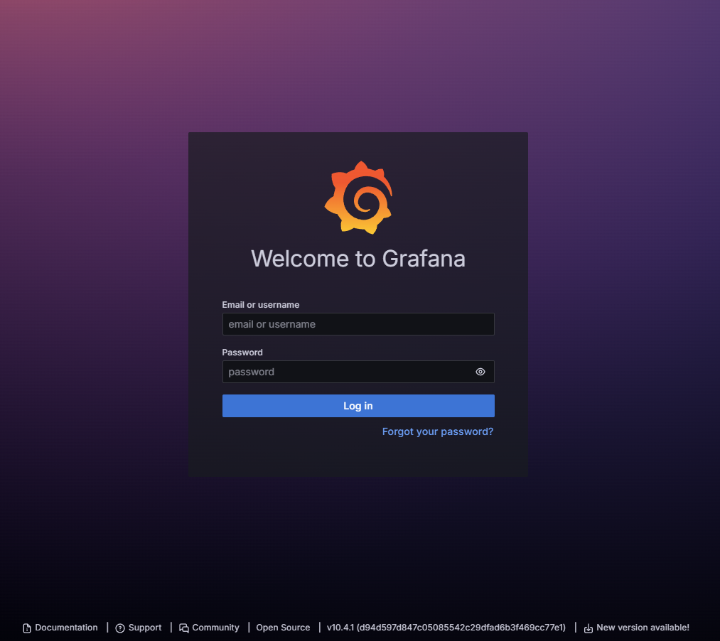Open the Forgot your password link
Image resolution: width=720 pixels, height=641 pixels.
438,432
